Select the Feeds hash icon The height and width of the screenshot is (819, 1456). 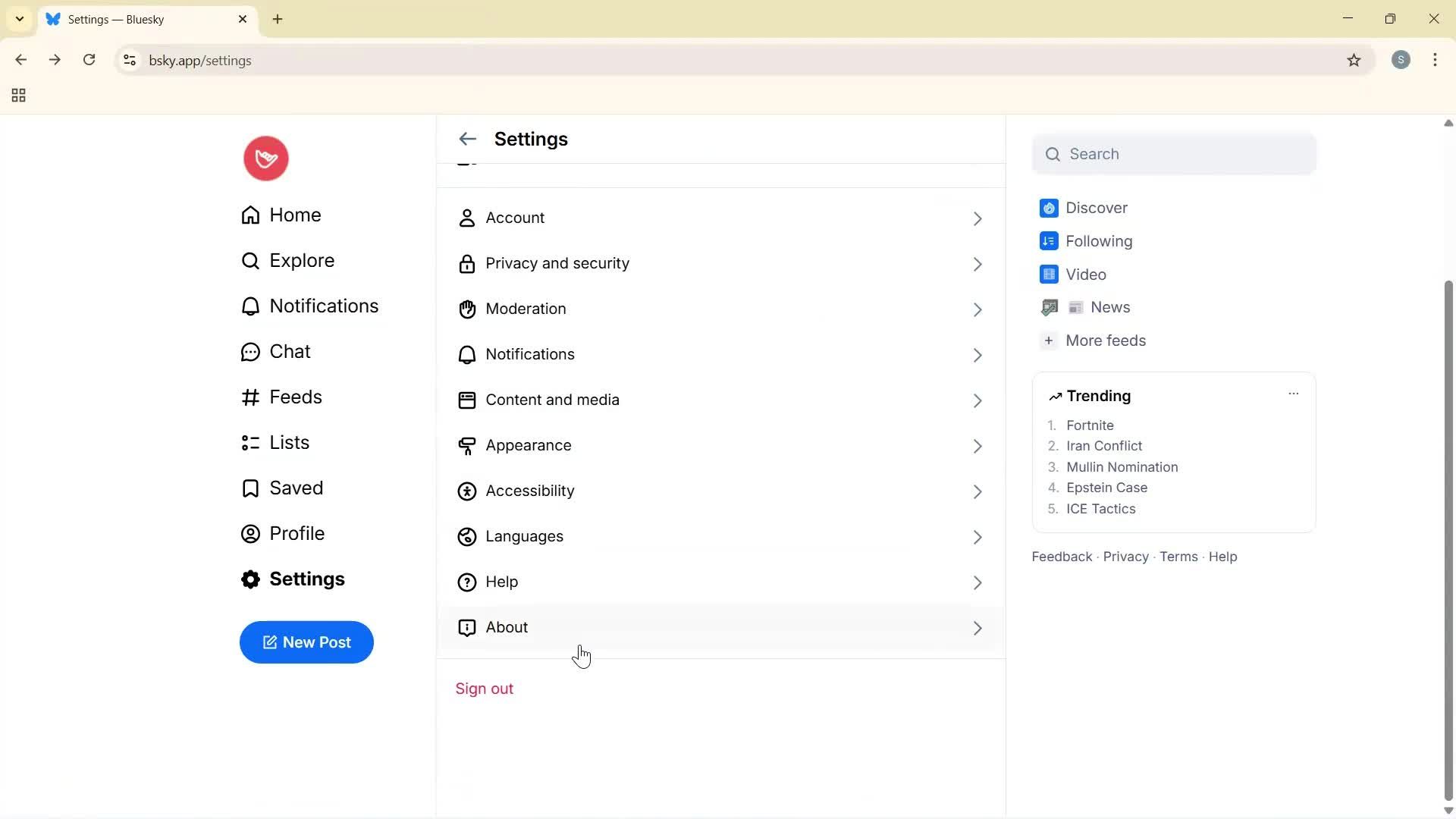click(250, 397)
